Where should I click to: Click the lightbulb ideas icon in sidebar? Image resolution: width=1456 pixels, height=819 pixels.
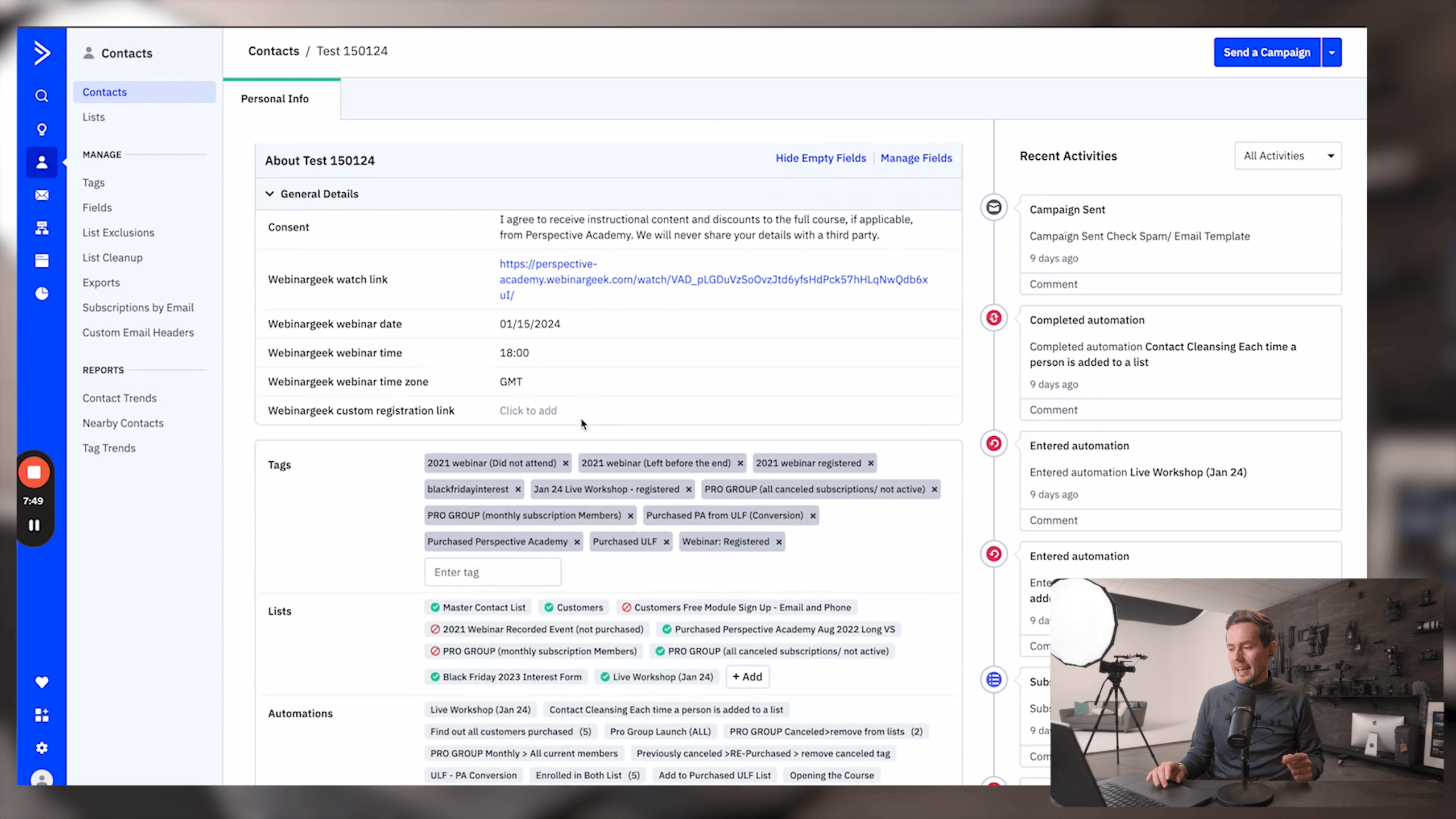(42, 129)
